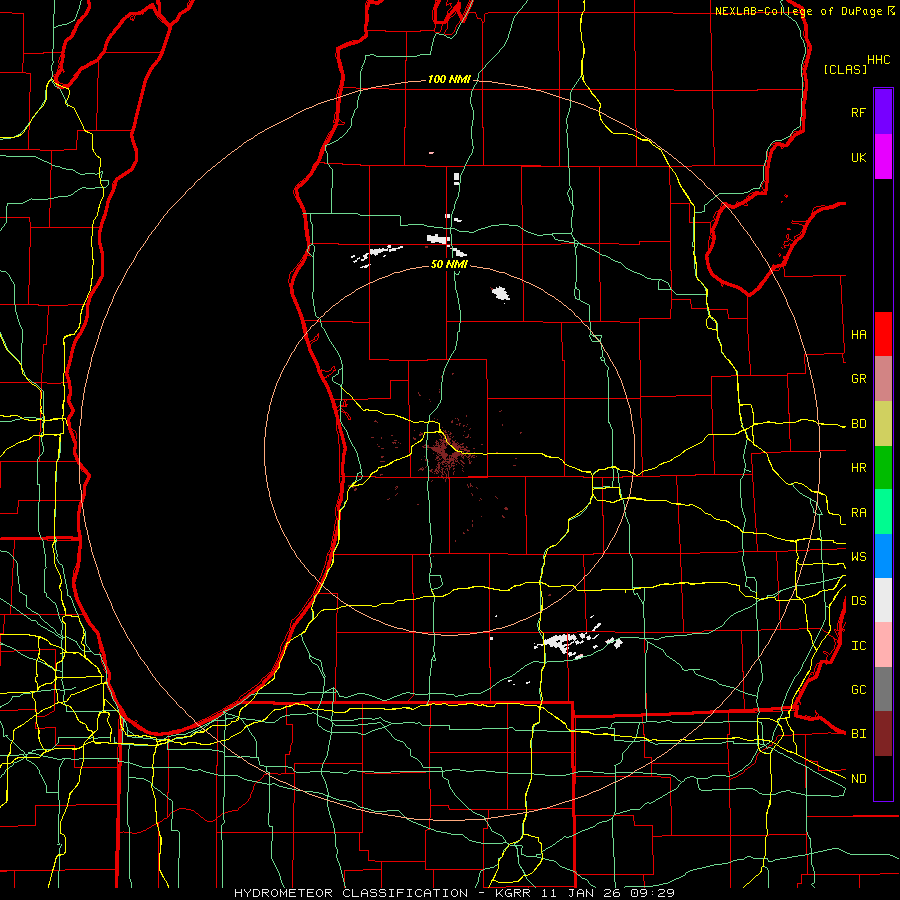The image size is (900, 900).
Task: Click the HR legend label
Action: (x=858, y=468)
